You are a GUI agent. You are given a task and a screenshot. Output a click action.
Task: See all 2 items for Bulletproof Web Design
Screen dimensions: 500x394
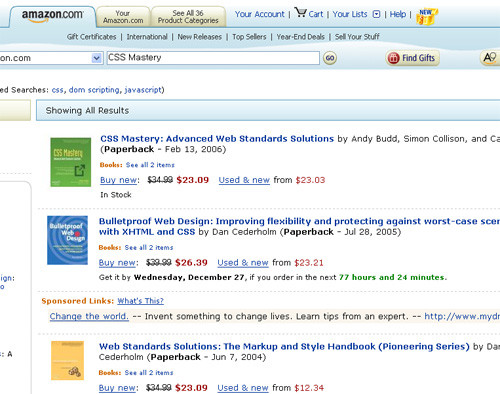[x=149, y=247]
